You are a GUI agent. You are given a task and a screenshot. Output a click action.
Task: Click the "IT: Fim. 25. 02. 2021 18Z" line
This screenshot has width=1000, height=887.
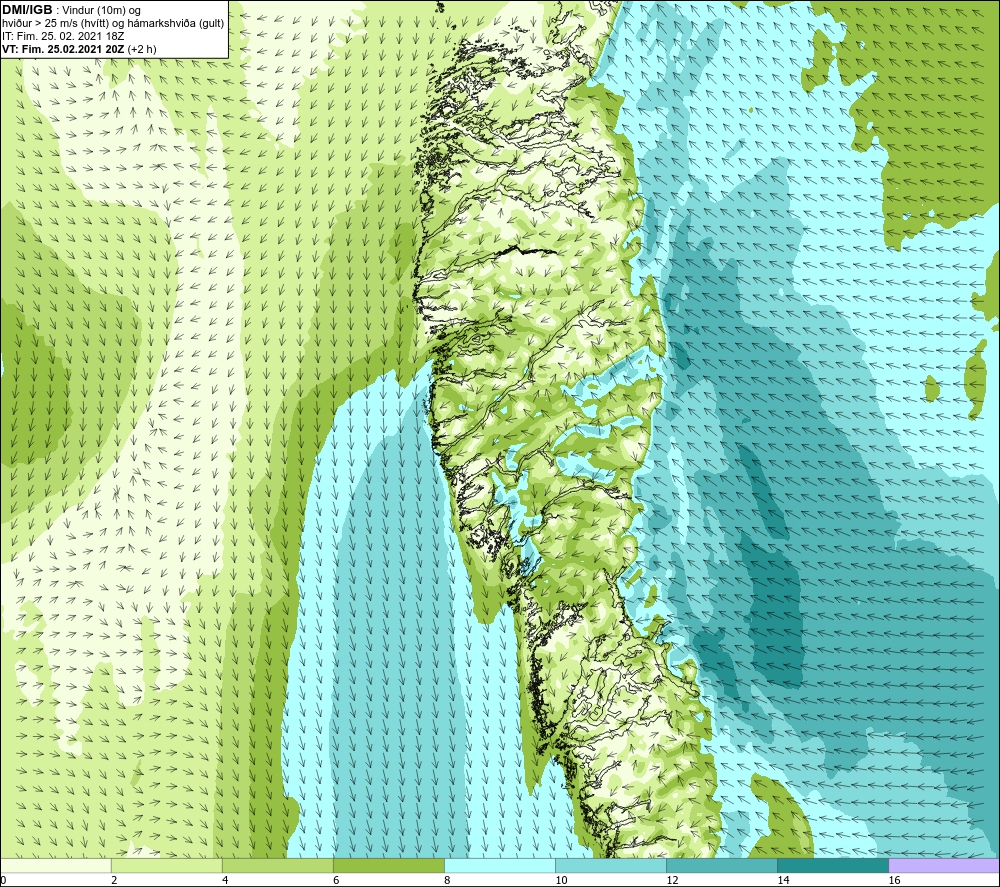tap(63, 36)
